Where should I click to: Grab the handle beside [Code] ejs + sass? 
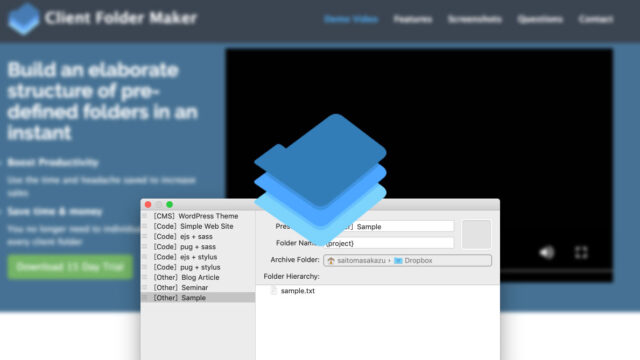(x=144, y=236)
